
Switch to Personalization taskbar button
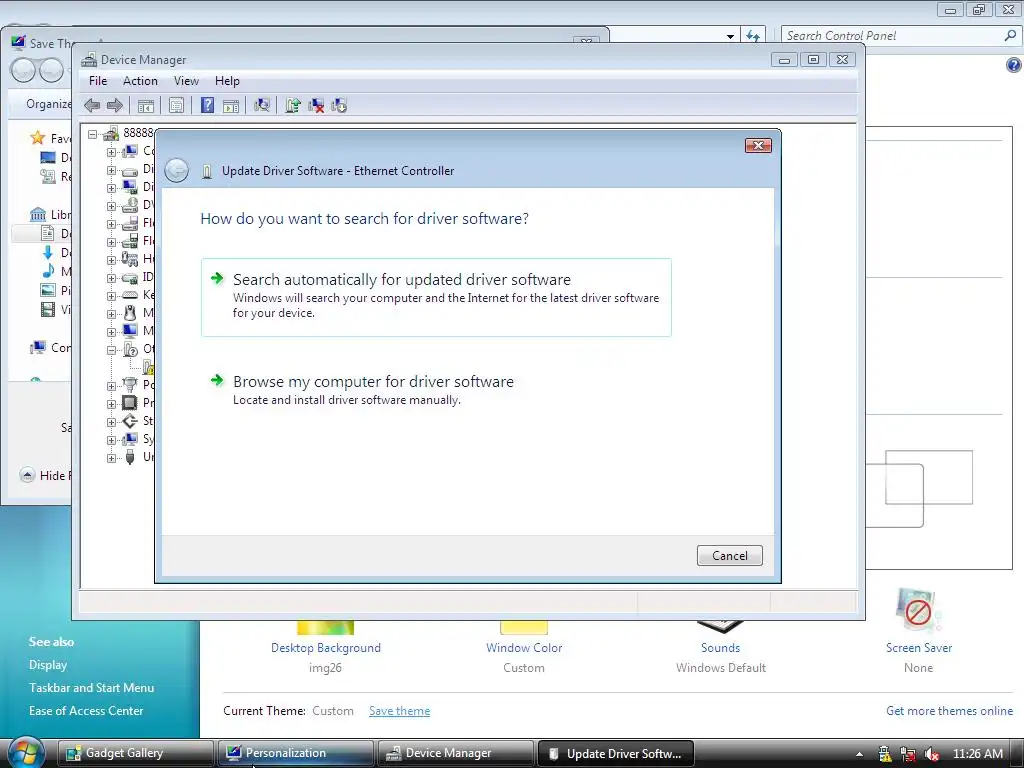pos(296,753)
